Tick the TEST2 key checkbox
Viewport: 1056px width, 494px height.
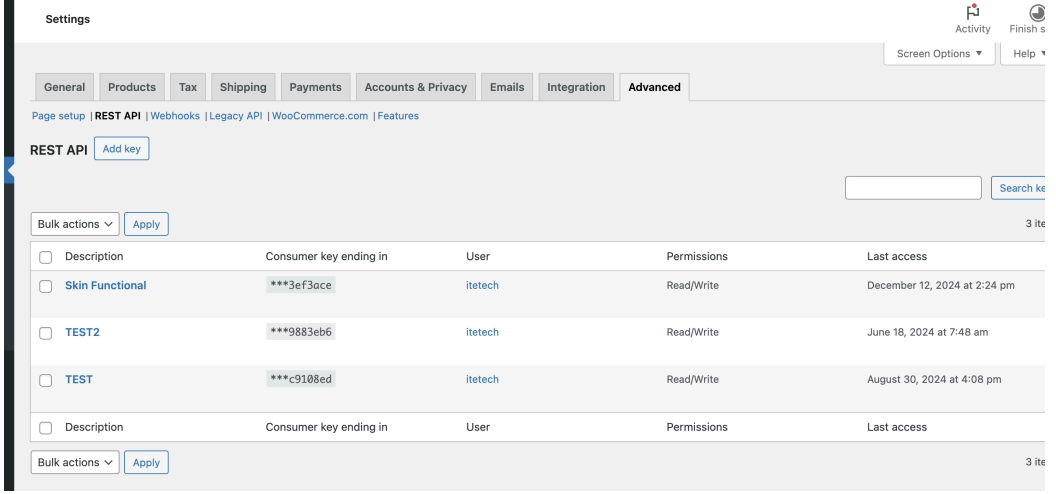coord(46,333)
